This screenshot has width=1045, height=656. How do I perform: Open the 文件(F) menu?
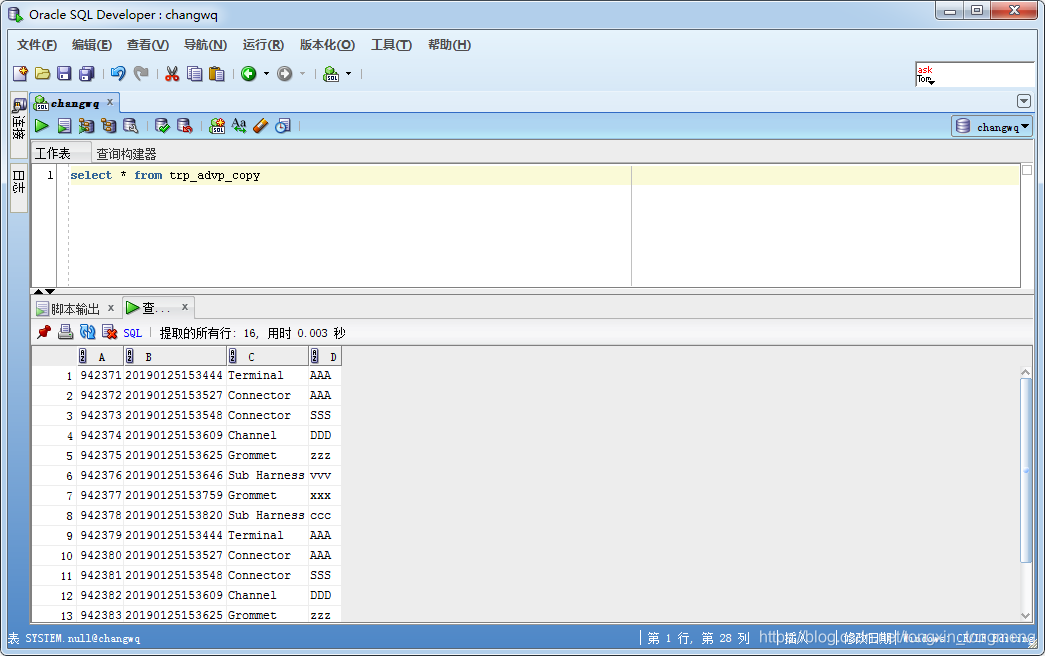37,45
